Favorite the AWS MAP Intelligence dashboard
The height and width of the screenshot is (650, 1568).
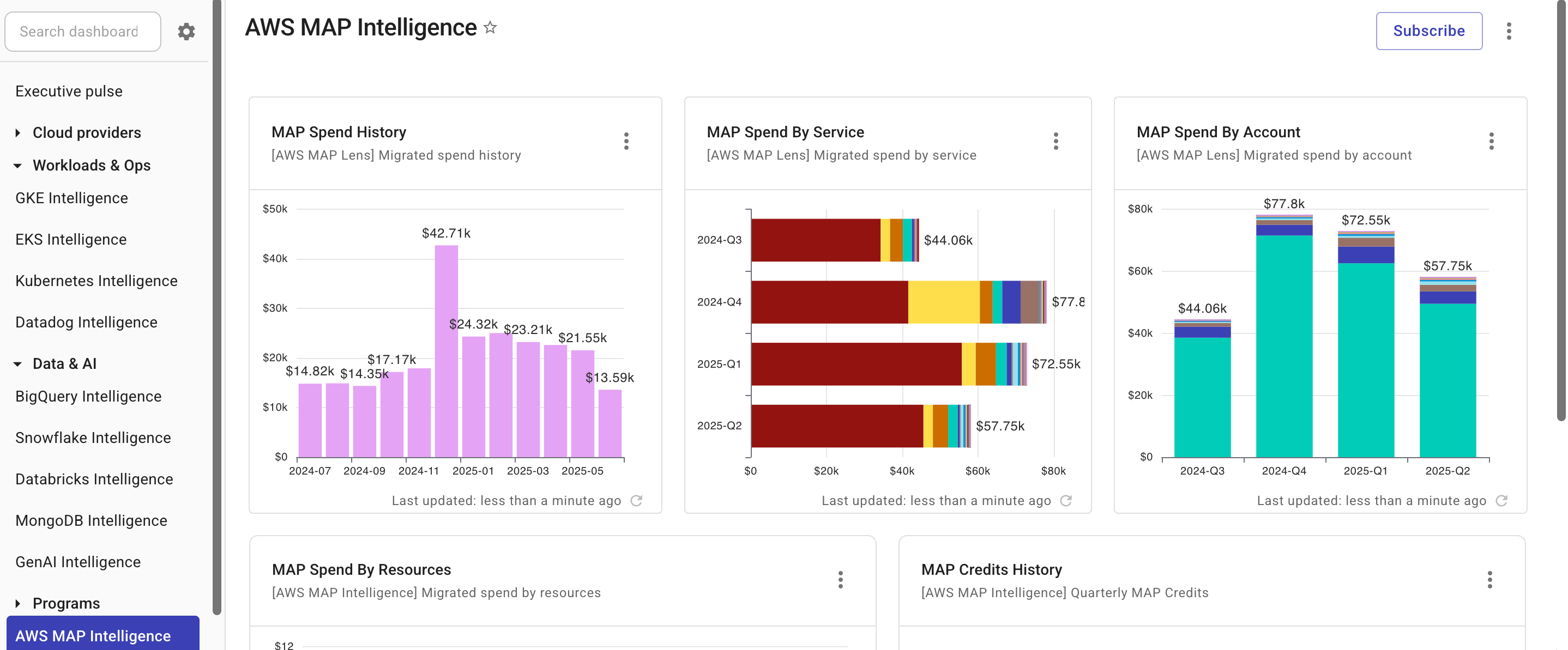click(489, 27)
